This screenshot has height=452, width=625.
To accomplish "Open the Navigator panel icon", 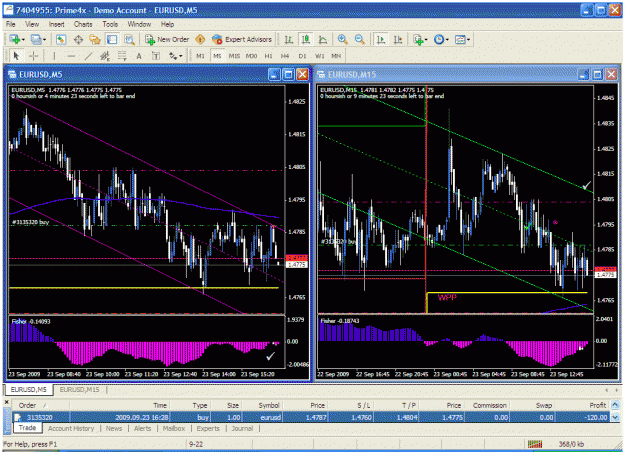I will tap(95, 39).
